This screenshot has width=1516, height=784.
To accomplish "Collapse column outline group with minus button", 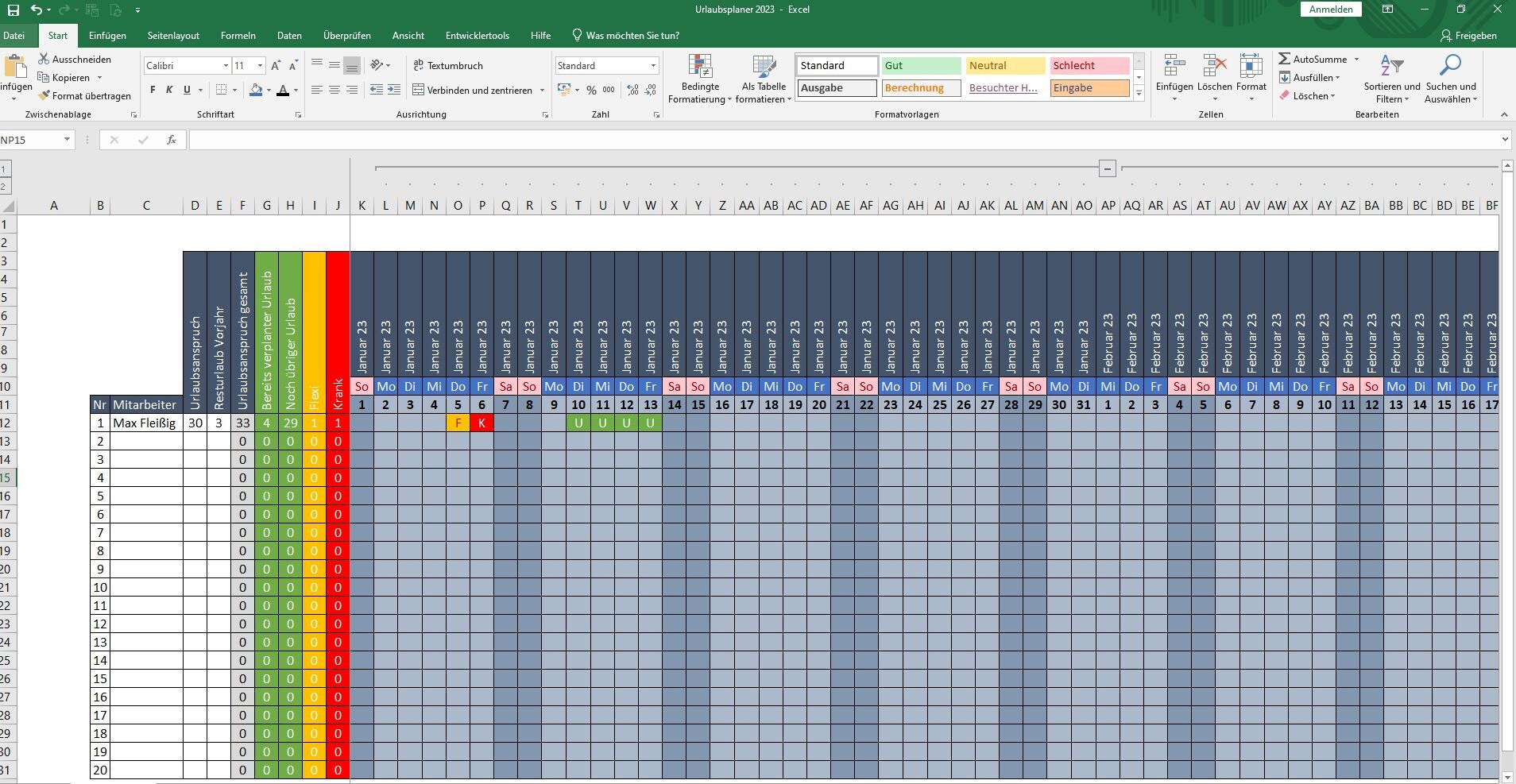I will [x=1107, y=168].
